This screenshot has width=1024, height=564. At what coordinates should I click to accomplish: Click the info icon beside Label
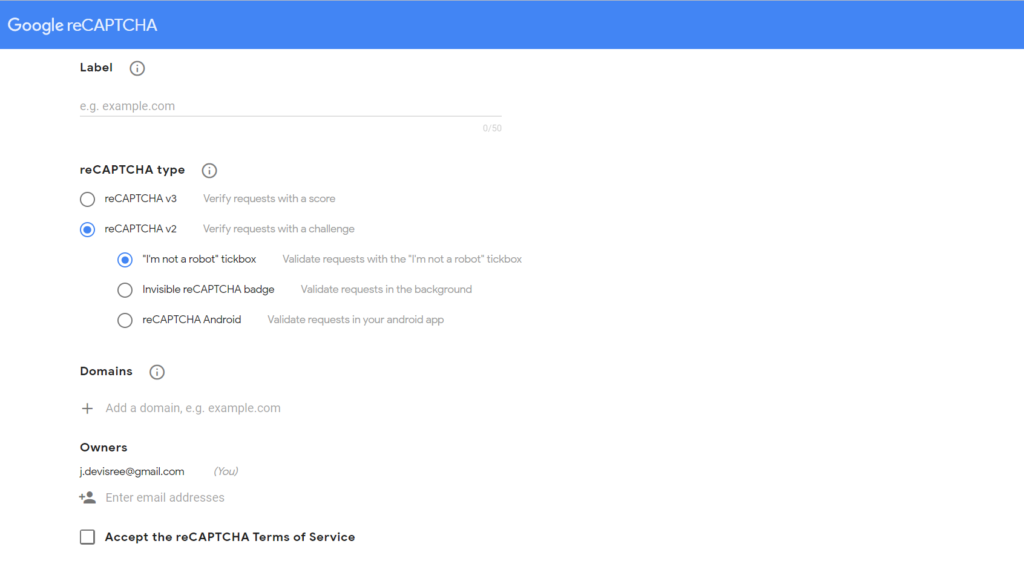tap(137, 68)
